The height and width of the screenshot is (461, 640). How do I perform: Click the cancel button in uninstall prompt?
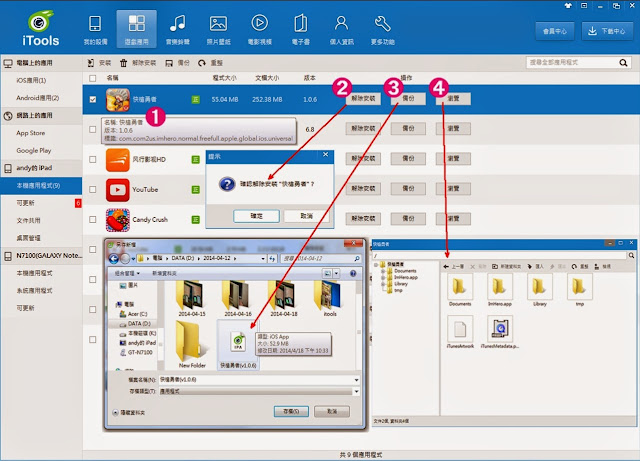coord(307,216)
